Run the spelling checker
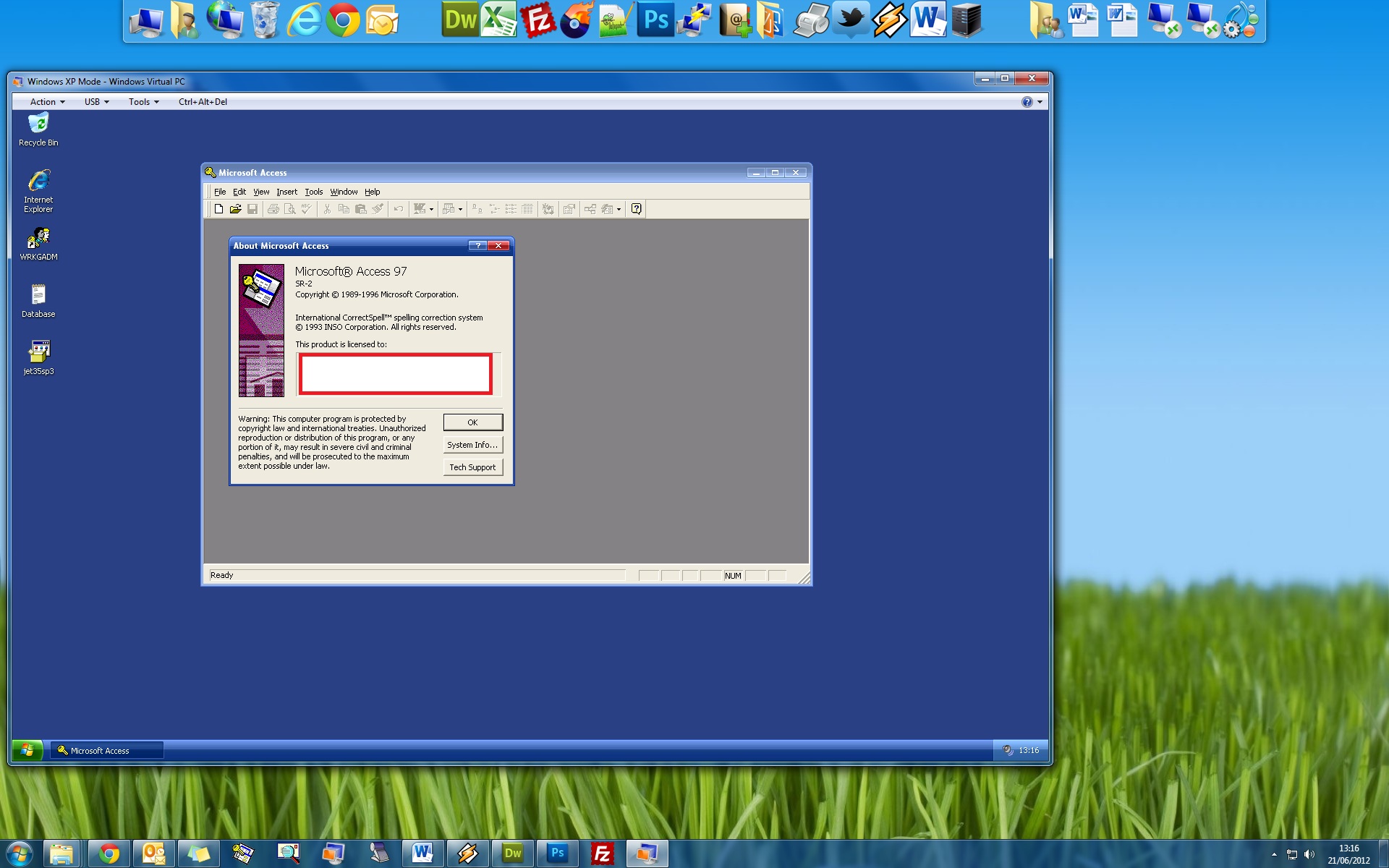1389x868 pixels. pyautogui.click(x=305, y=209)
